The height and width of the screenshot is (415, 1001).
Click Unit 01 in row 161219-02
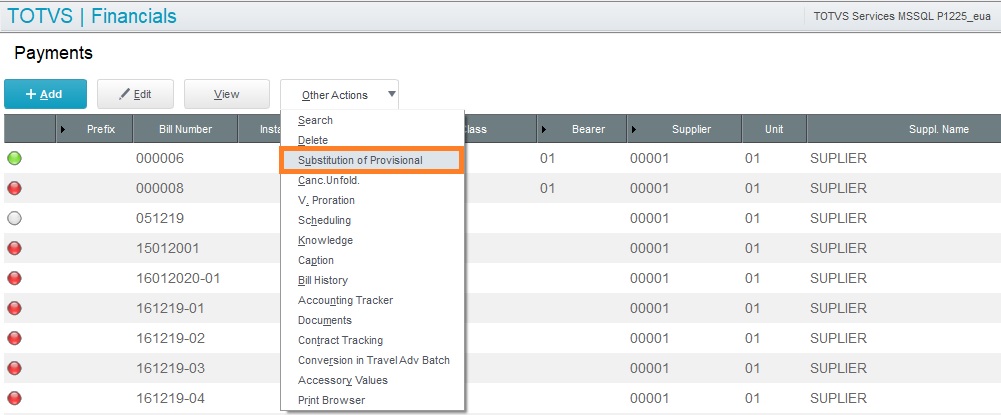coord(753,338)
